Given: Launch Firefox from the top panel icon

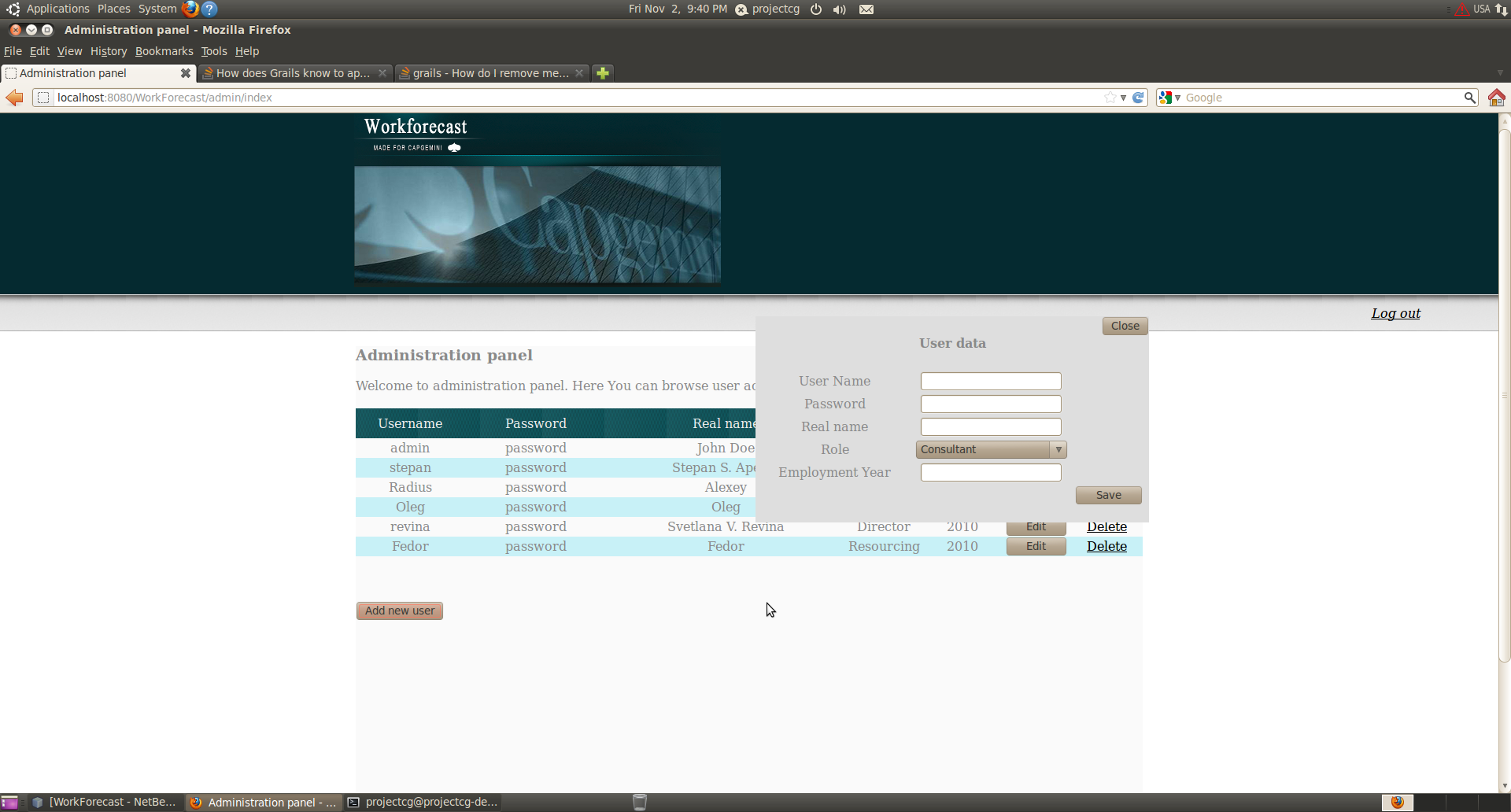Looking at the screenshot, I should coord(190,9).
